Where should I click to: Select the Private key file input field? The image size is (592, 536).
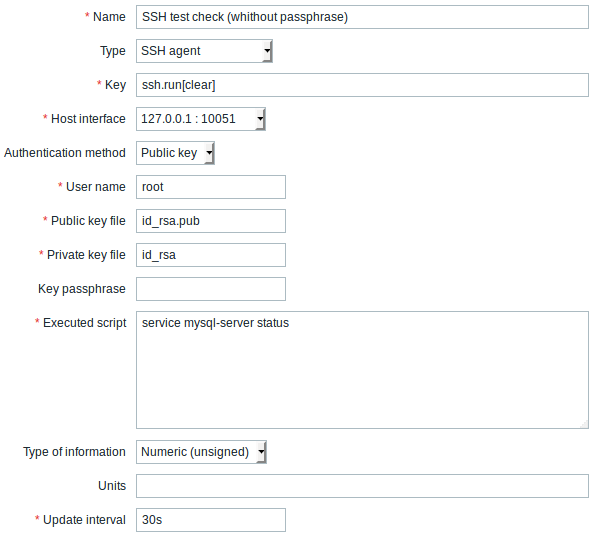coord(211,255)
